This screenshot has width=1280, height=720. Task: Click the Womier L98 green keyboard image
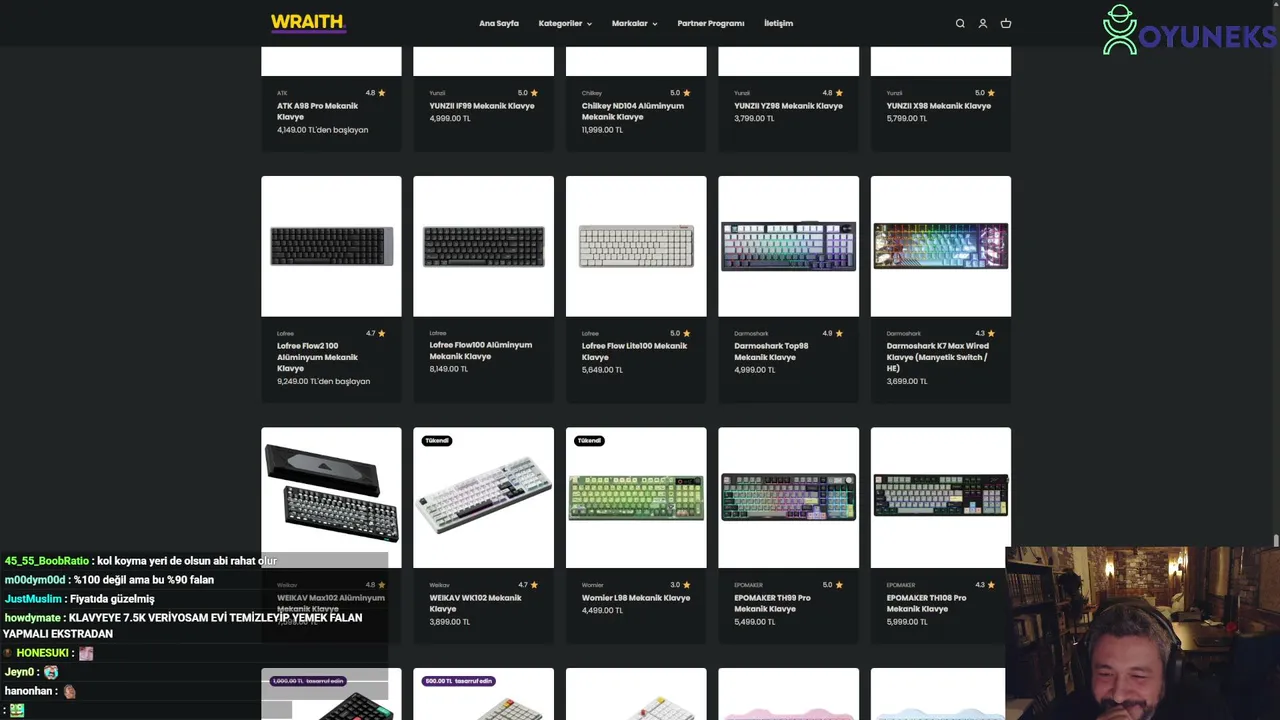(x=636, y=498)
